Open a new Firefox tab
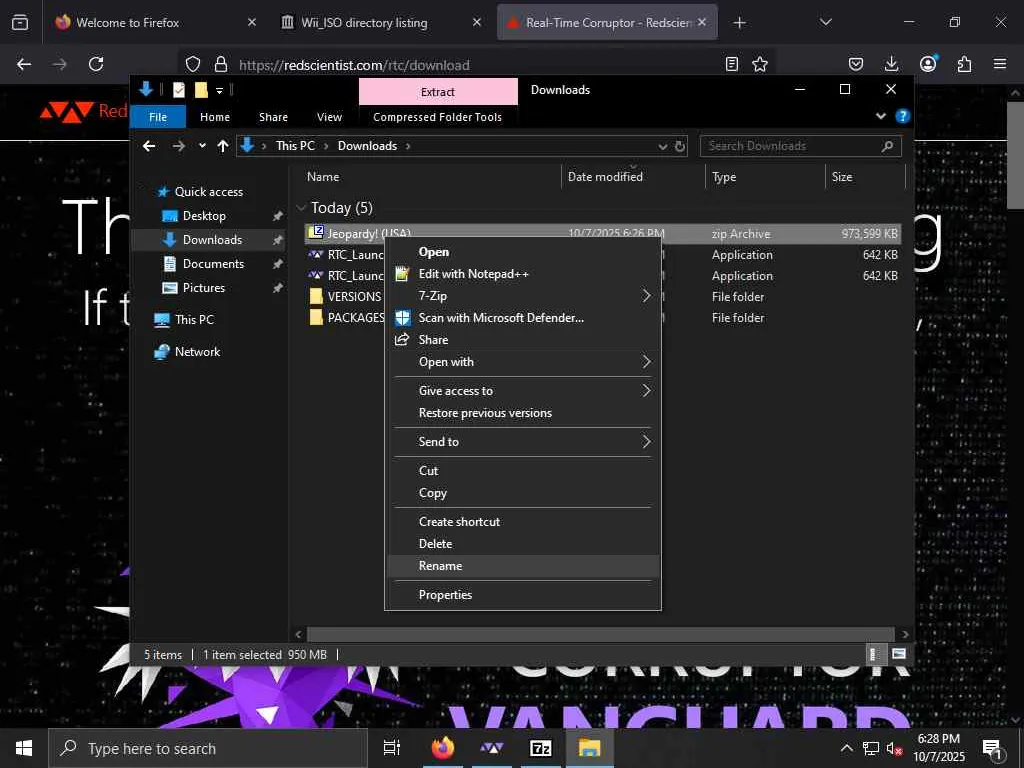The image size is (1024, 768). (739, 23)
